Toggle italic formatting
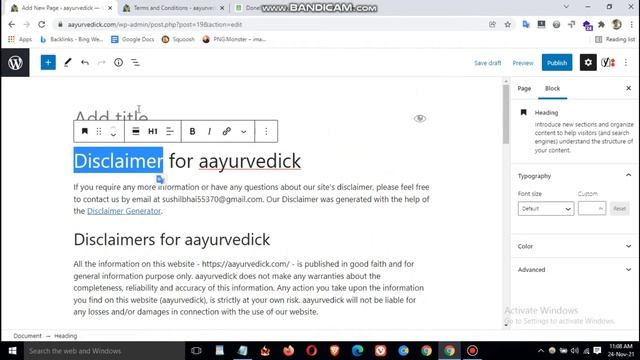This screenshot has height=360, width=640. point(209,131)
